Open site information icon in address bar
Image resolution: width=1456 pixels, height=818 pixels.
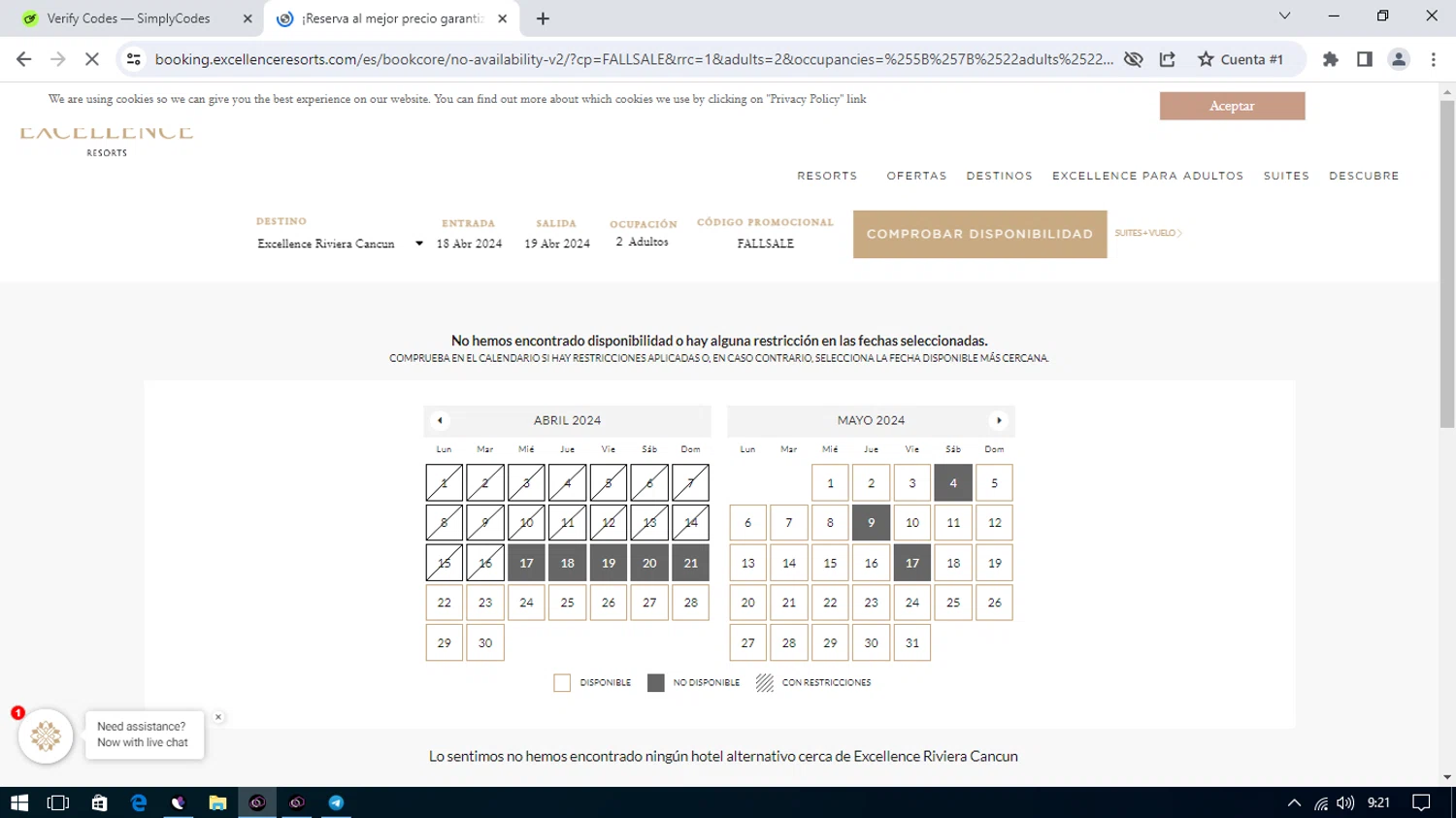click(134, 59)
